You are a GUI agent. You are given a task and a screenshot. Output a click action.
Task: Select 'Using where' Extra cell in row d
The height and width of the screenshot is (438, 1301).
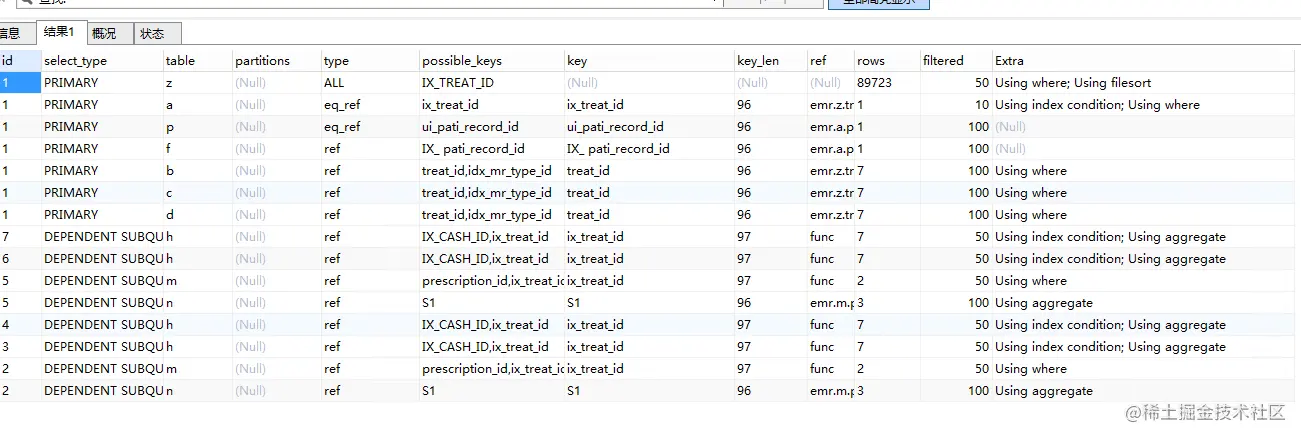1145,214
